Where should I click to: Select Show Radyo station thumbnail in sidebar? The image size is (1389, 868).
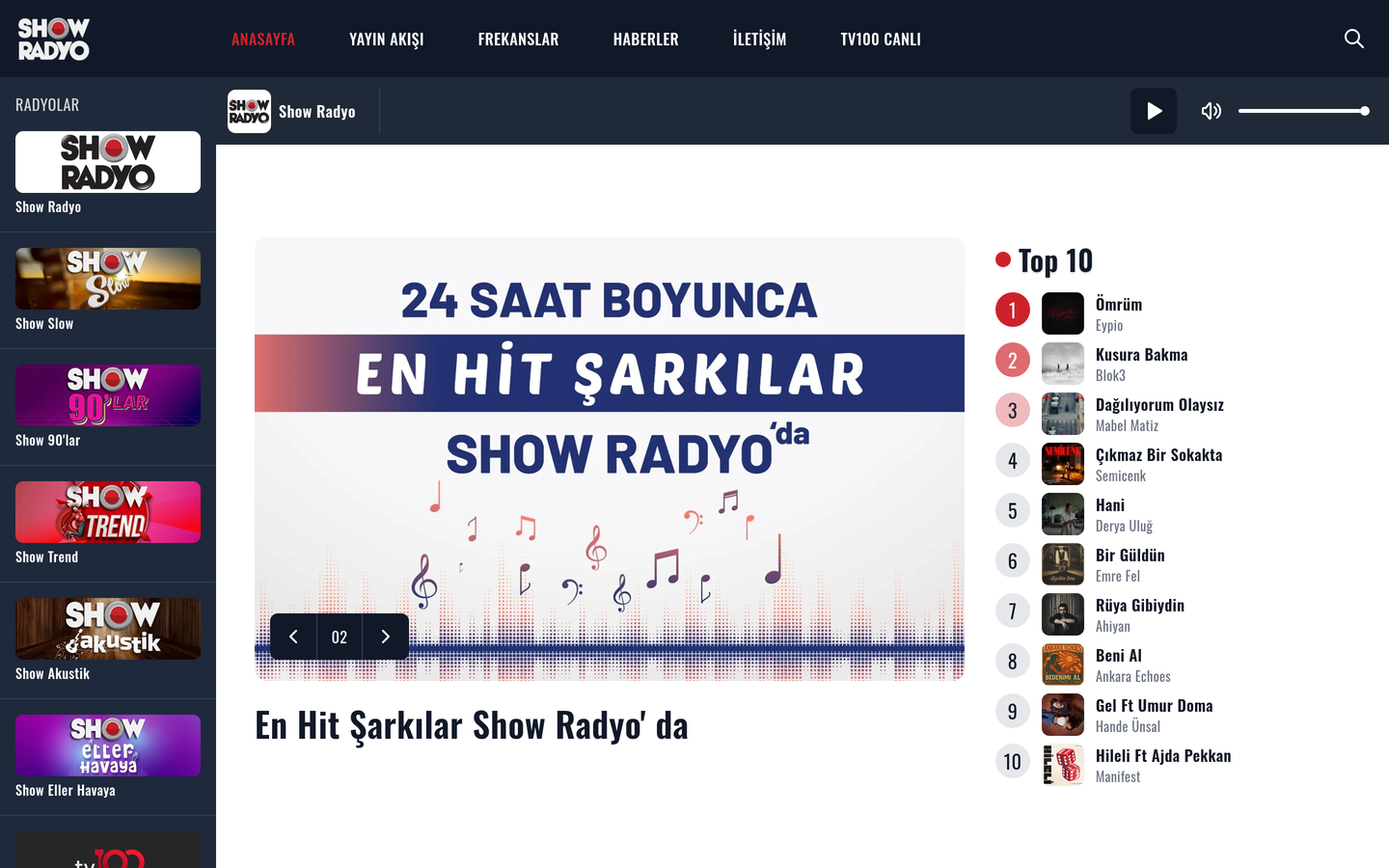point(108,162)
